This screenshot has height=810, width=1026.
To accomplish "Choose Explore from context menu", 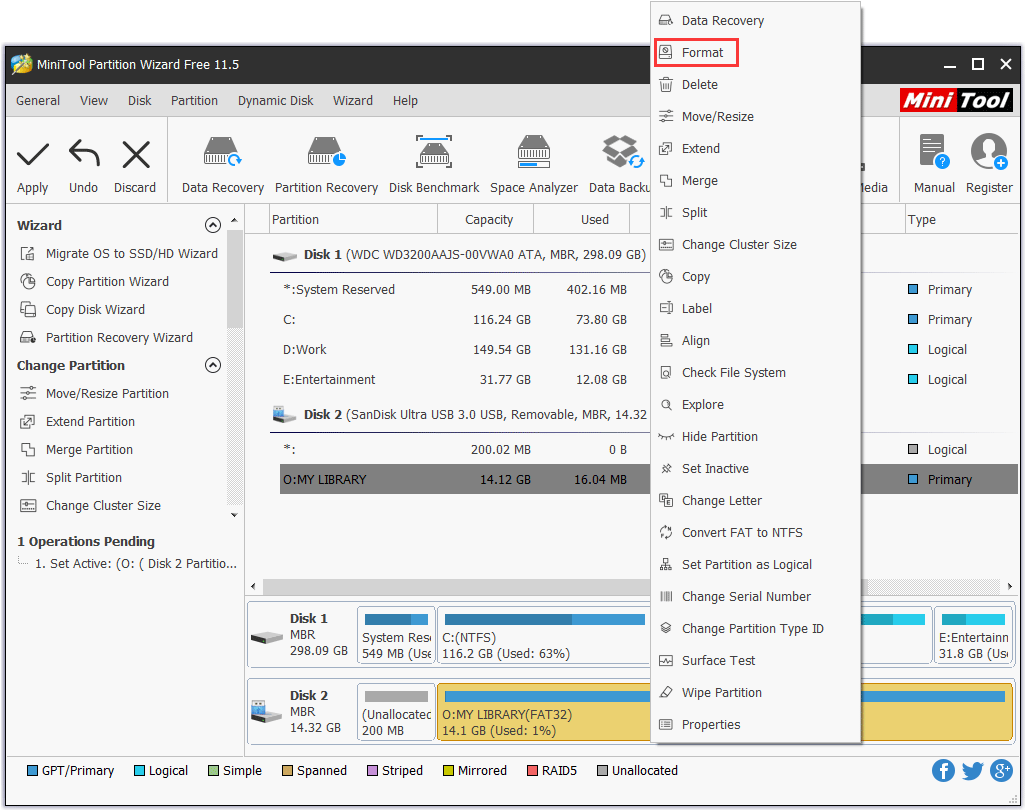I will coord(756,405).
